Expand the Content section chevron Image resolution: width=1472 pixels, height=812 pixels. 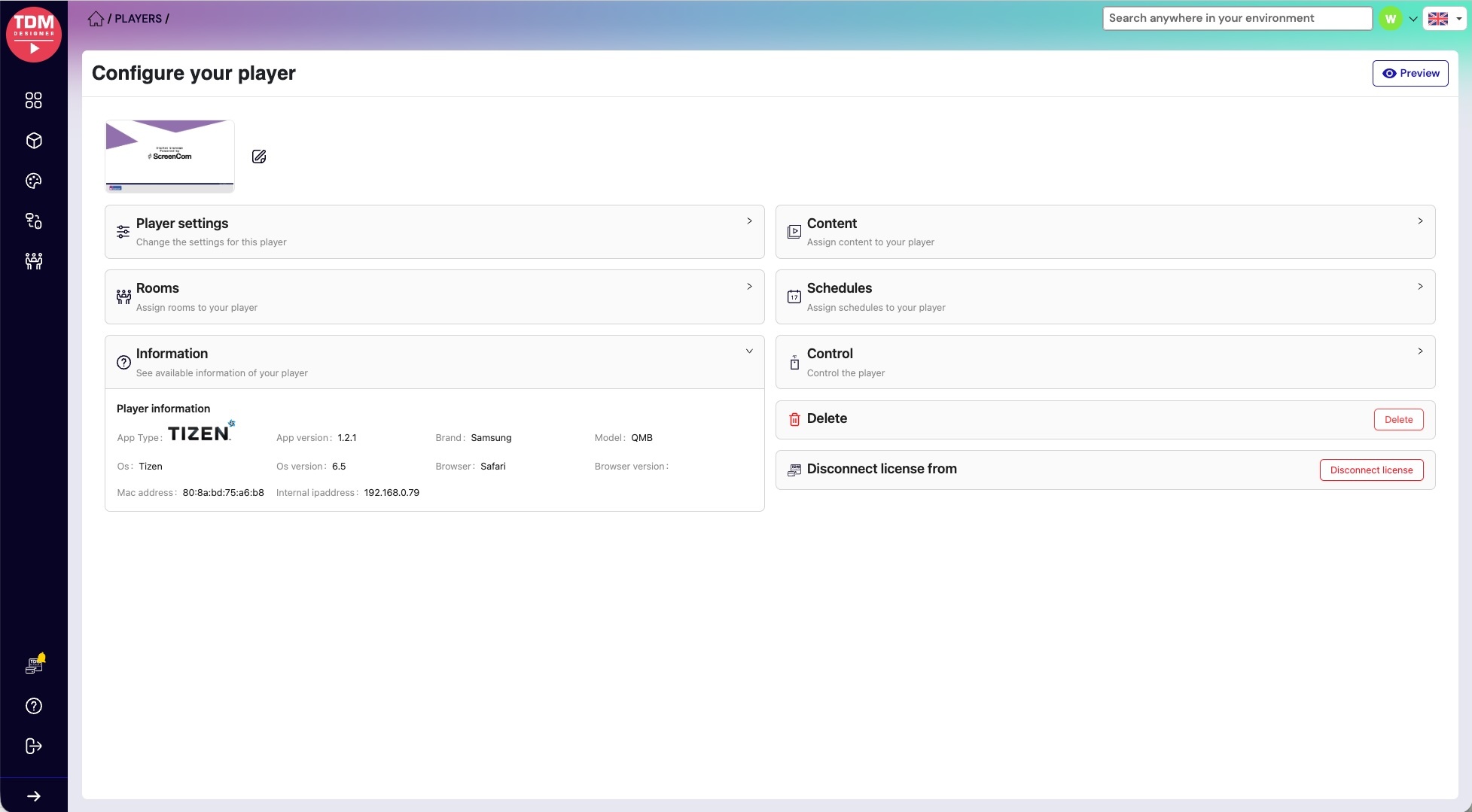(1420, 221)
